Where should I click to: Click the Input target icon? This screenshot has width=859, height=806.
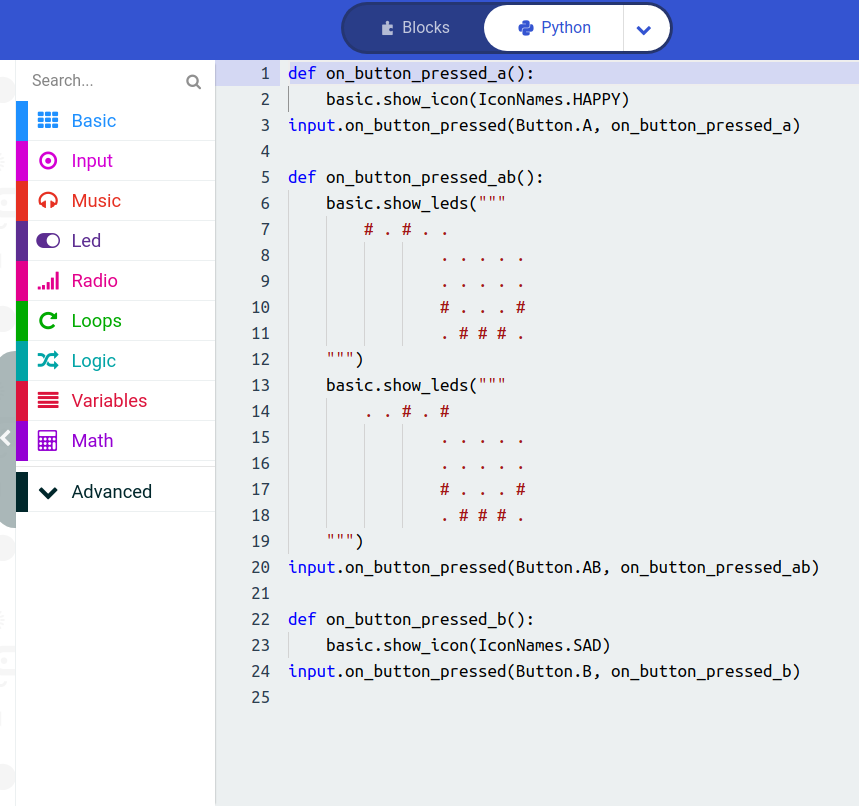coord(48,161)
